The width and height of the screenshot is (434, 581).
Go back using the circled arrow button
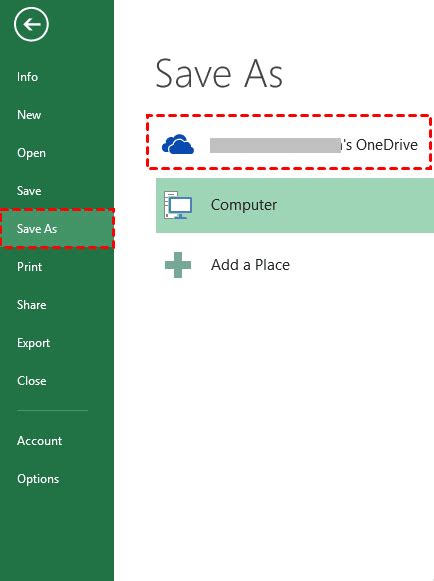[x=31, y=24]
